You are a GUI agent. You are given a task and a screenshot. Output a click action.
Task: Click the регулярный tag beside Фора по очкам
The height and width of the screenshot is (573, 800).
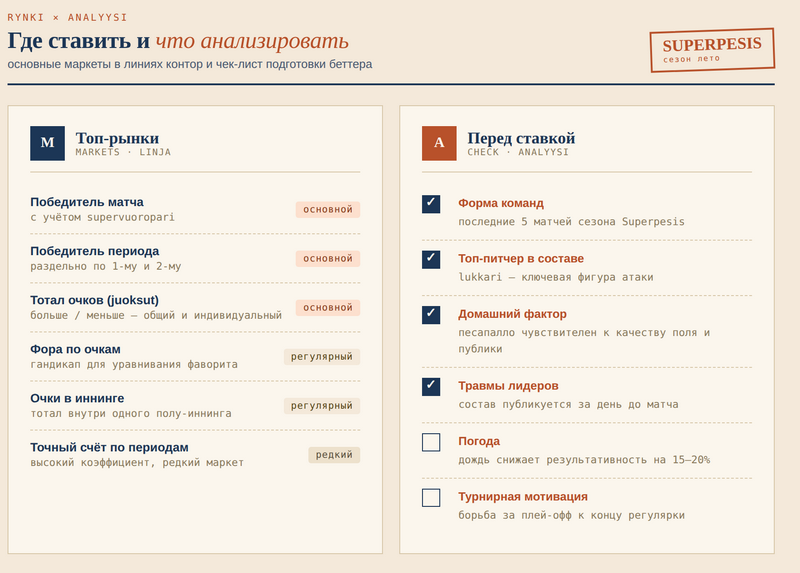click(x=322, y=357)
